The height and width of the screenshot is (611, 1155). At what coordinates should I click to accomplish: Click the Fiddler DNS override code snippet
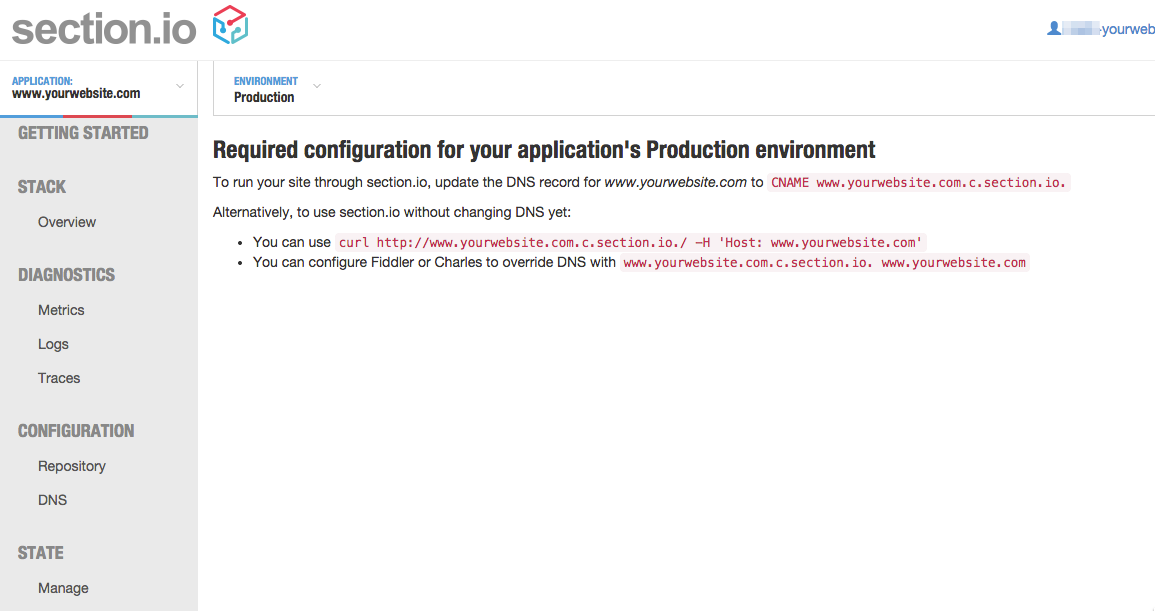point(824,263)
